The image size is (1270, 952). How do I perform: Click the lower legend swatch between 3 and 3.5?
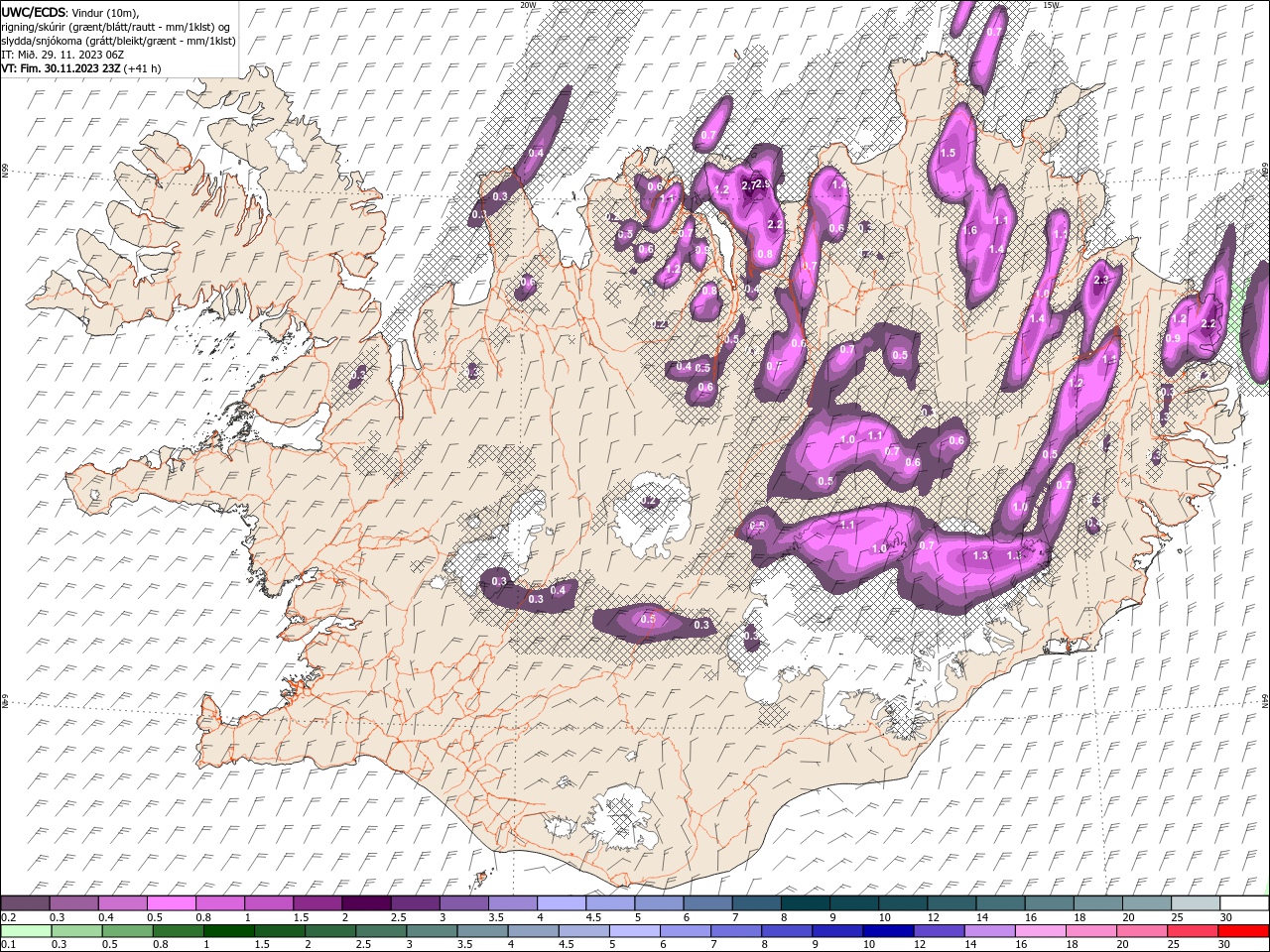pos(432,931)
